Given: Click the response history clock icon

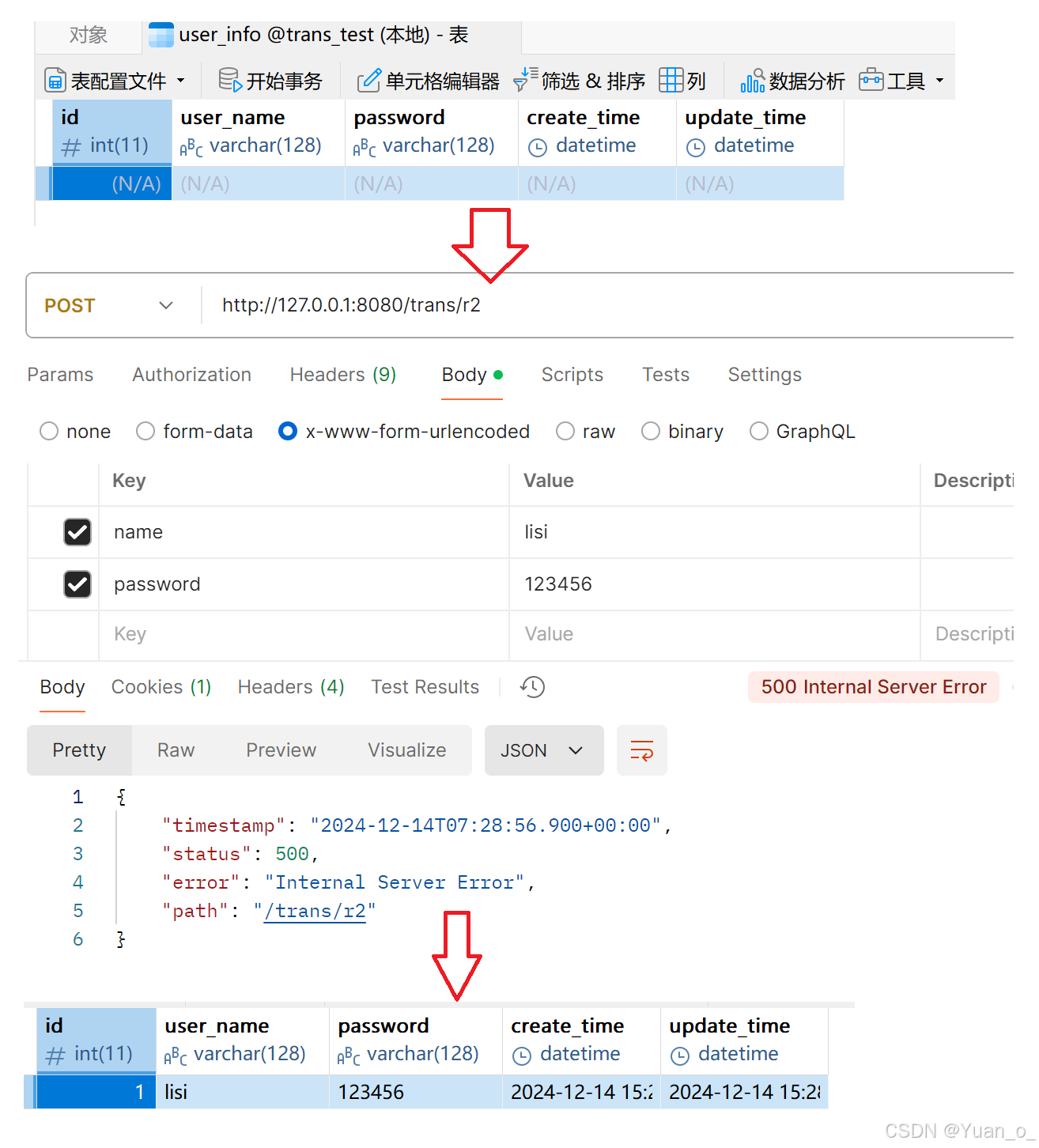Looking at the screenshot, I should [531, 686].
